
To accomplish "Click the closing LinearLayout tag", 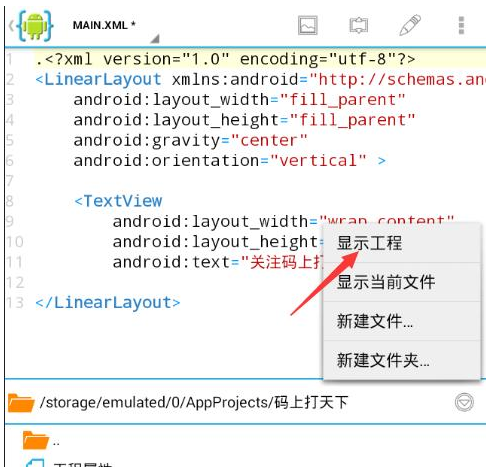I will click(108, 303).
